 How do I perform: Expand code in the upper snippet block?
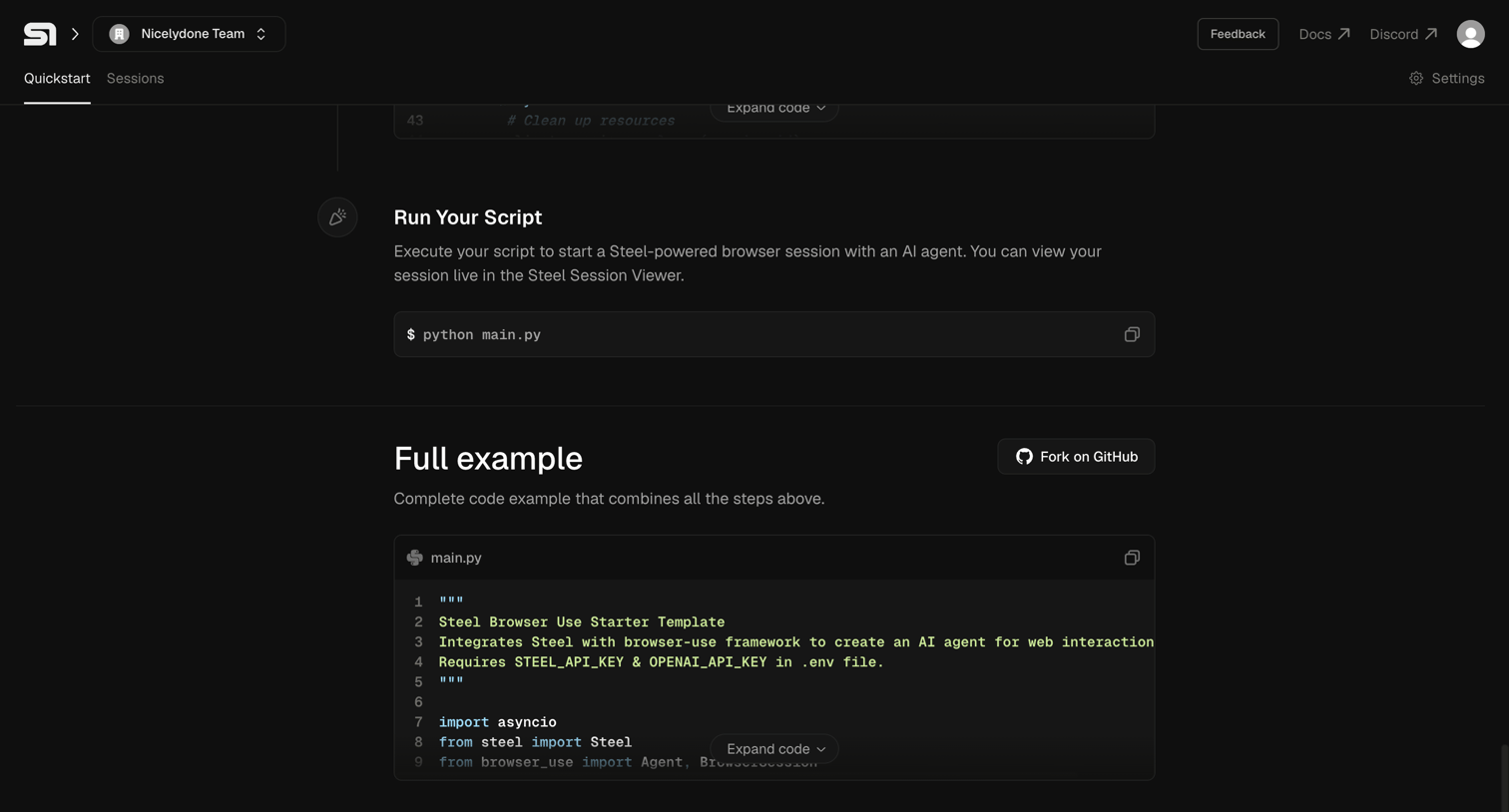[x=774, y=110]
